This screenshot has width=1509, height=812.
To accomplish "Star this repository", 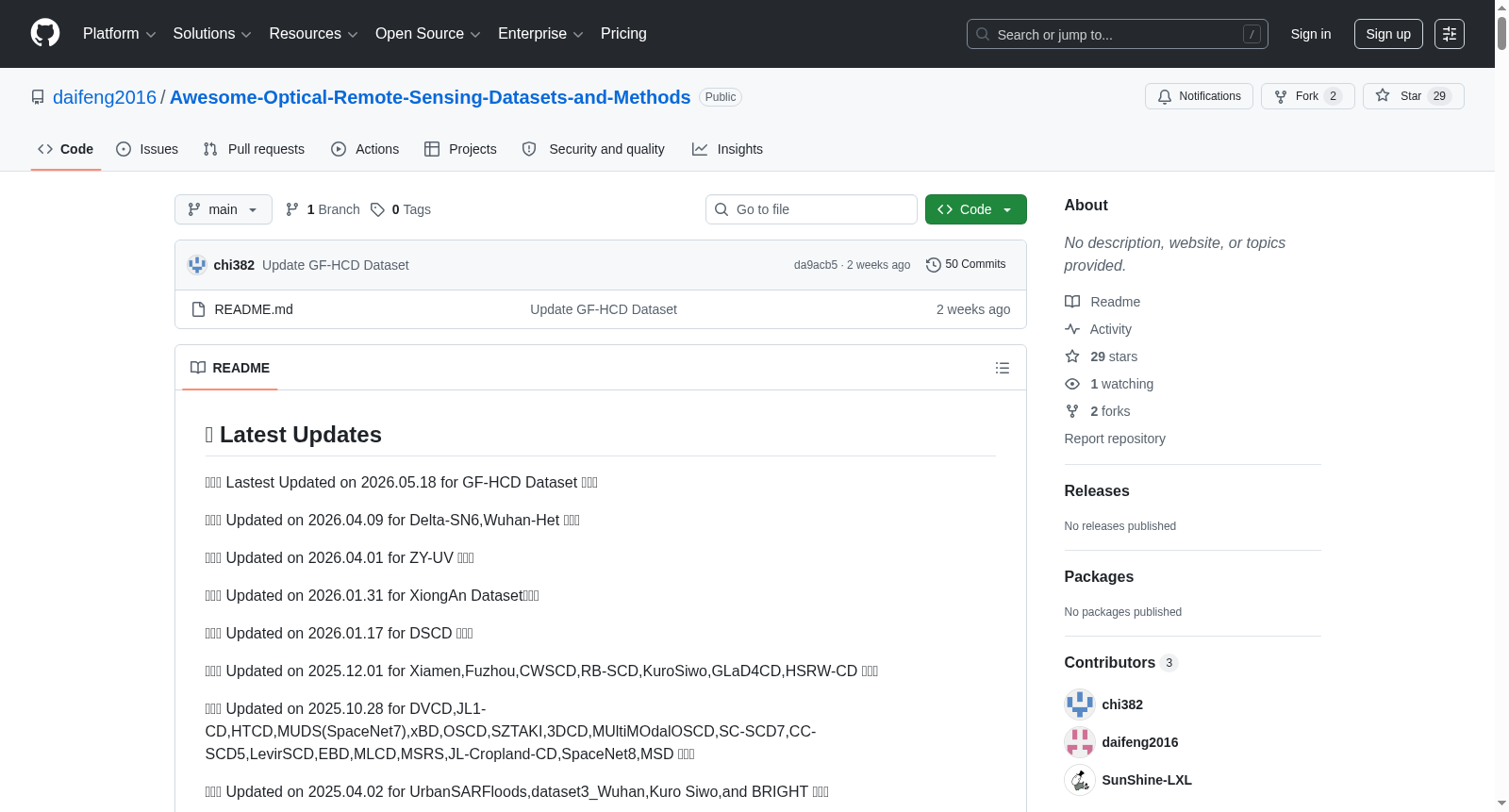I will (1413, 96).
